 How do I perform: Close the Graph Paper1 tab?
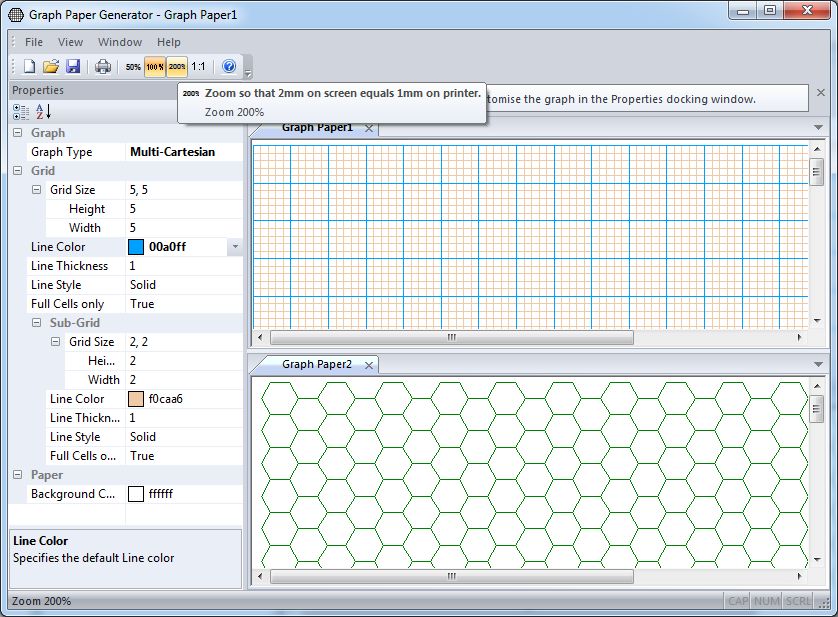[x=369, y=128]
